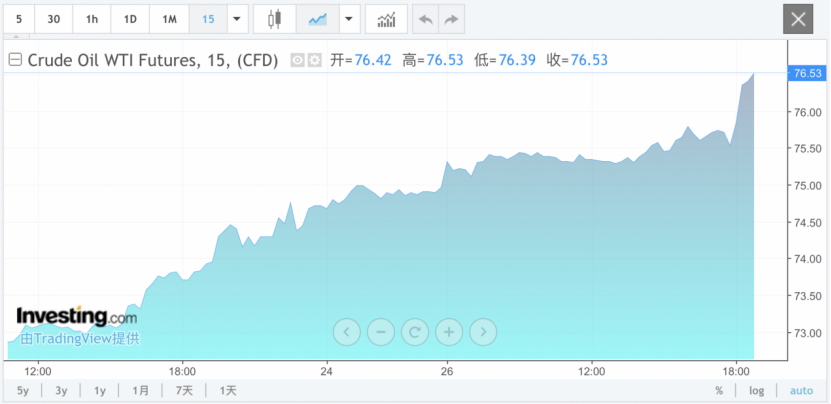This screenshot has width=831, height=404.
Task: Click the 收=76.53 close value
Action: [x=577, y=60]
